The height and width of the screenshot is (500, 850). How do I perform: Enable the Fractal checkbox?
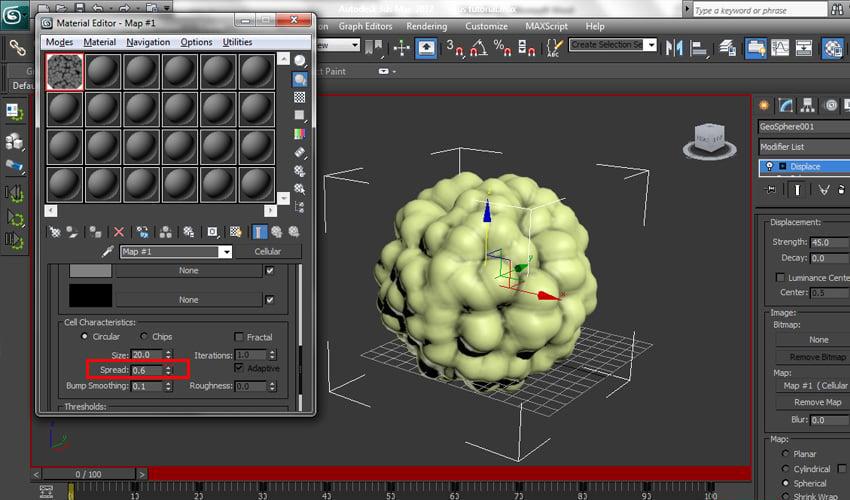(239, 337)
